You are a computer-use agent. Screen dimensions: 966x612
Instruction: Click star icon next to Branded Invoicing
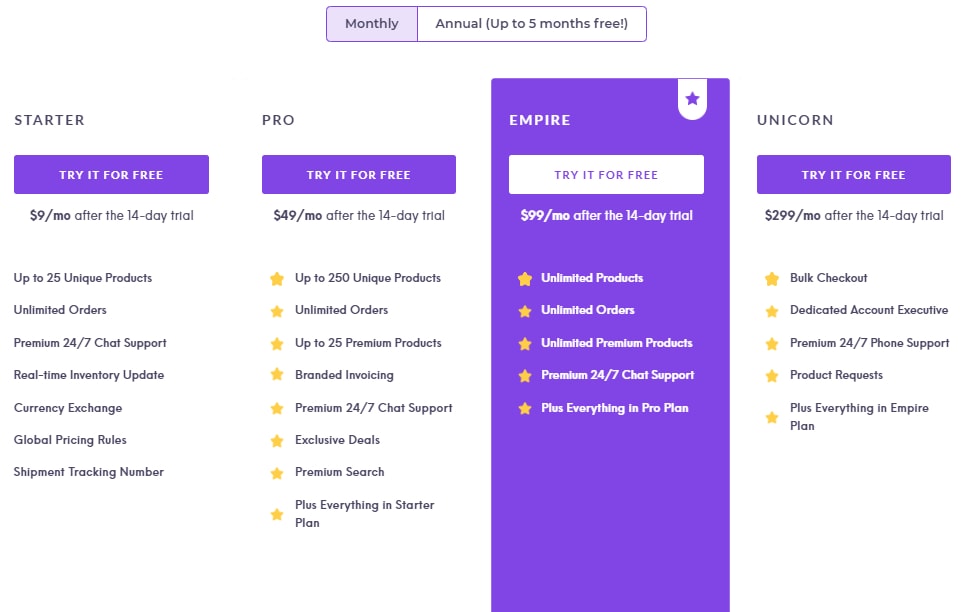pos(277,375)
